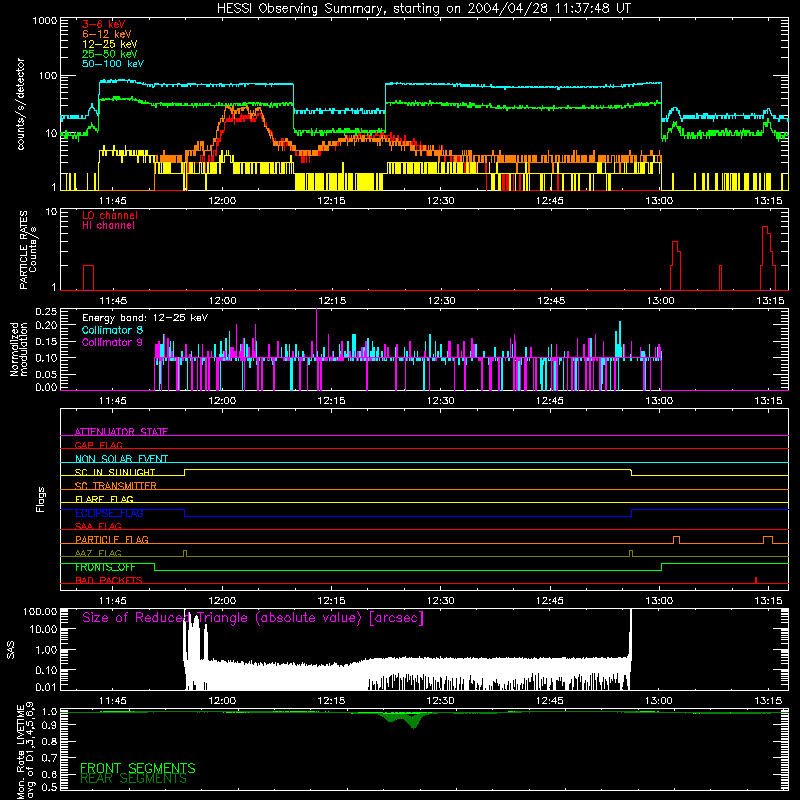The width and height of the screenshot is (800, 800).
Task: Click the 'Collimator 9' legend entry
Action: pos(112,342)
